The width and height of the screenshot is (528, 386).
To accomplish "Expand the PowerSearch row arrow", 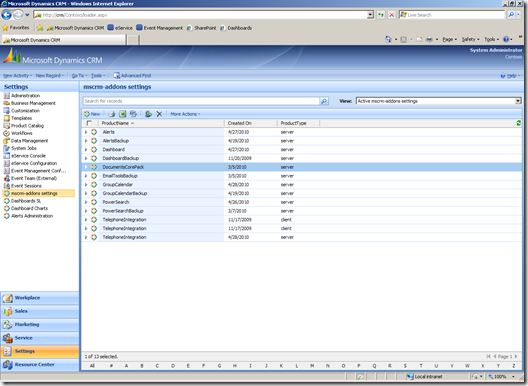I will pos(86,202).
